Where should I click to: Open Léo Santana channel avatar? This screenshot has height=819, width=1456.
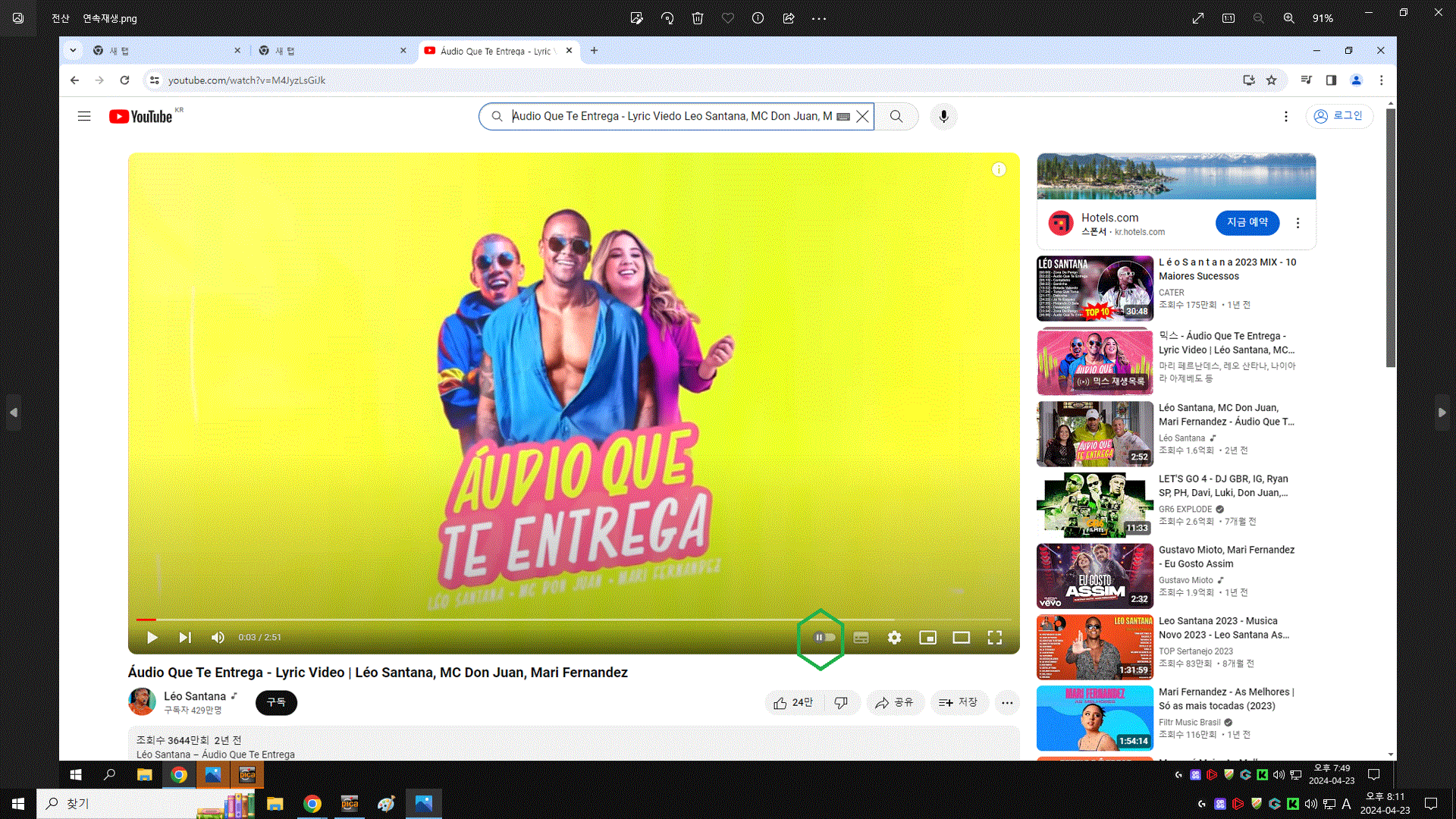coord(142,702)
